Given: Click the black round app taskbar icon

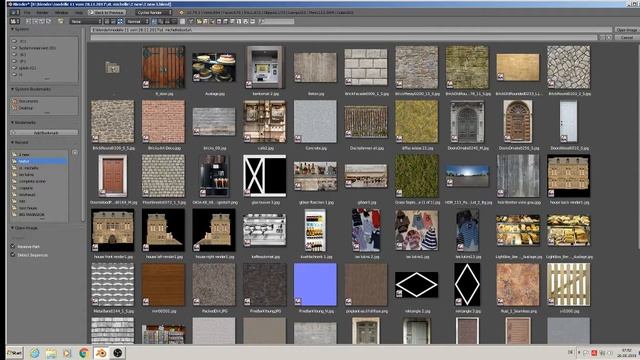Looking at the screenshot, I should point(118,353).
